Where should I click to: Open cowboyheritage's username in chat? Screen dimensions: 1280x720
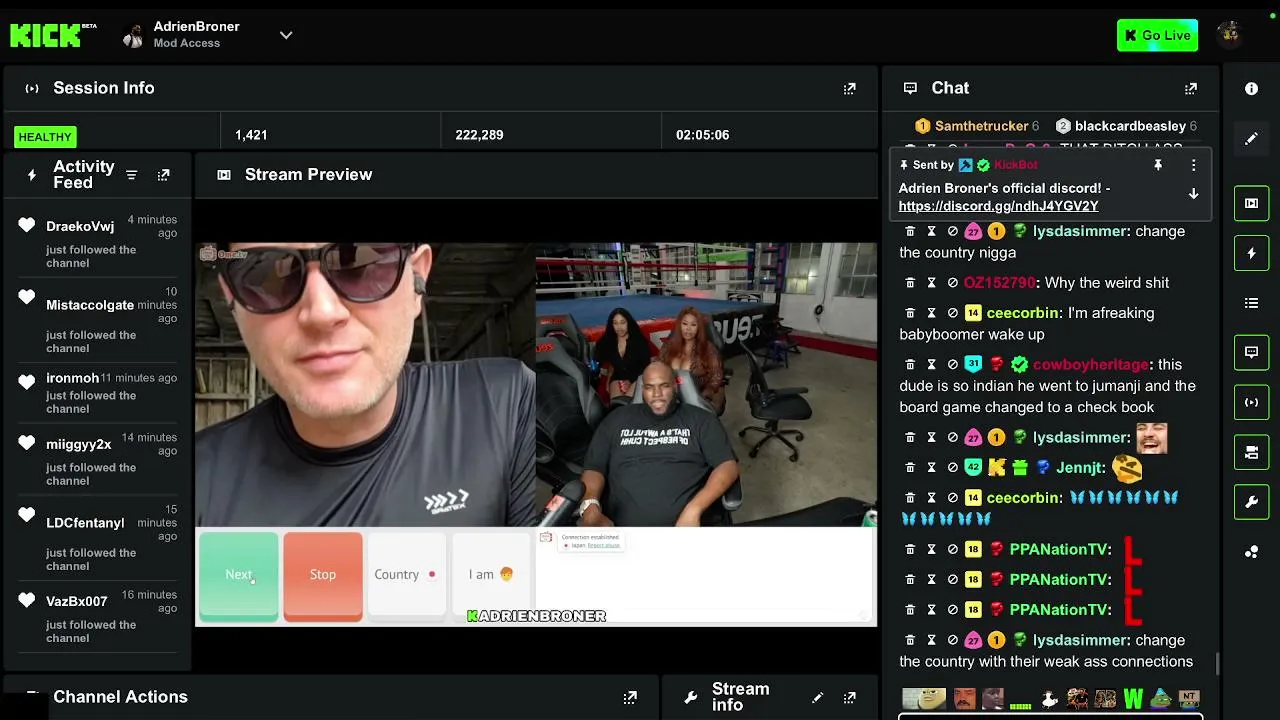pos(1091,364)
